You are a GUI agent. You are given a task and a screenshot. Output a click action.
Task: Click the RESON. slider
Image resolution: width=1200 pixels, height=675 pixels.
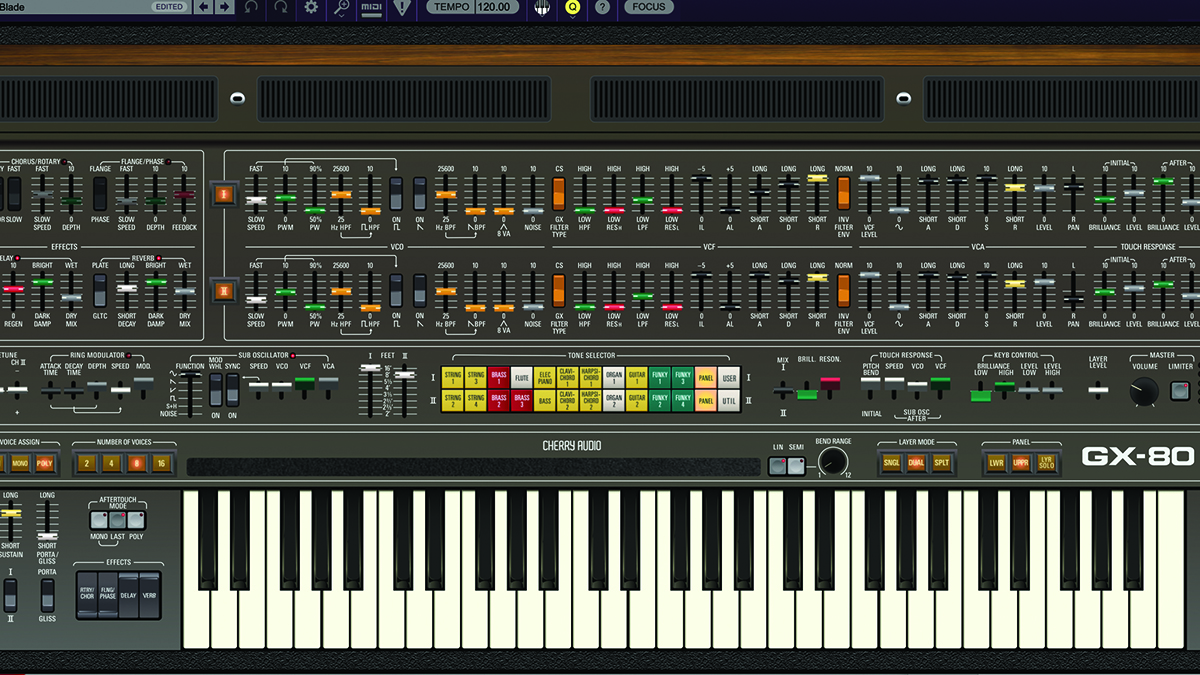tap(830, 389)
